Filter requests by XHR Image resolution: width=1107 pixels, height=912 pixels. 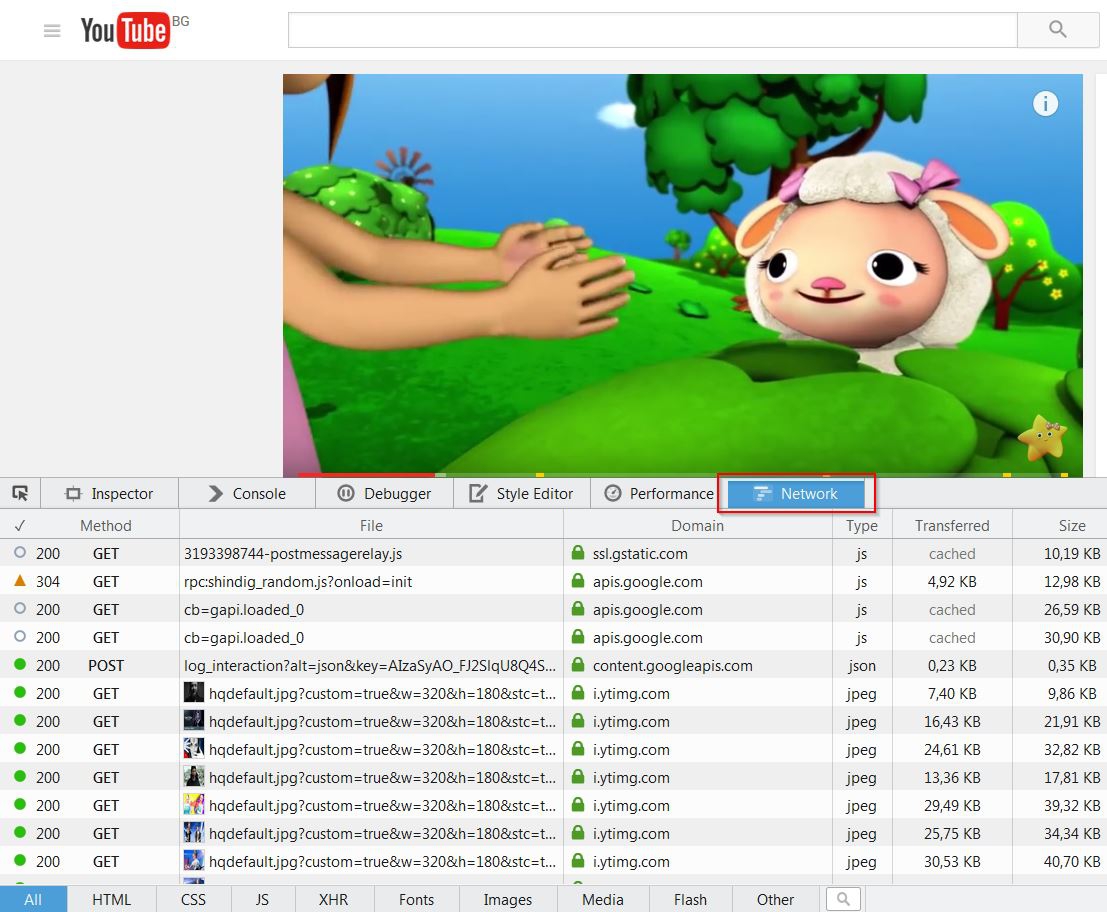coord(333,899)
